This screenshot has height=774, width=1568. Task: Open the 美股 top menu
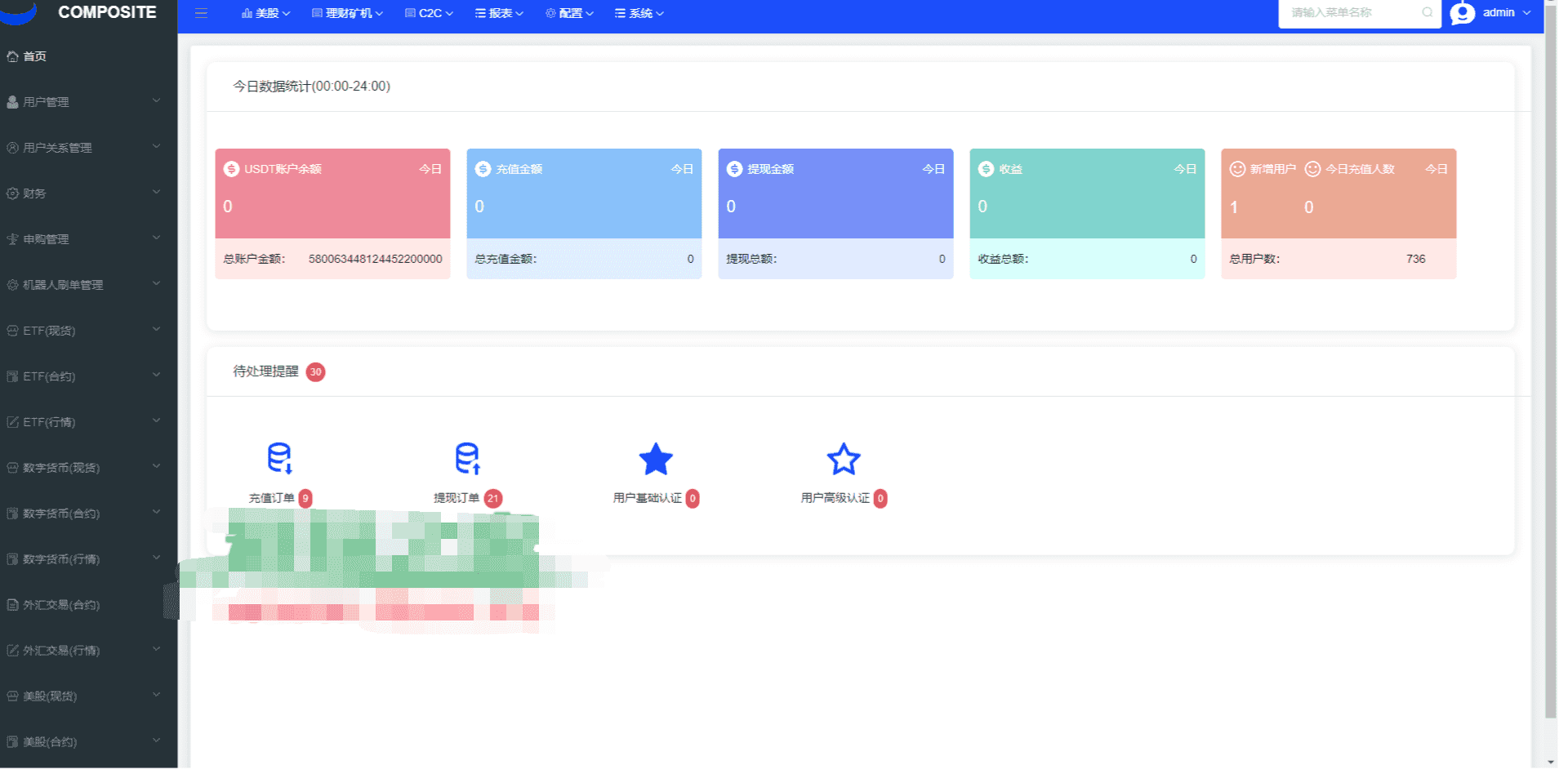point(266,13)
